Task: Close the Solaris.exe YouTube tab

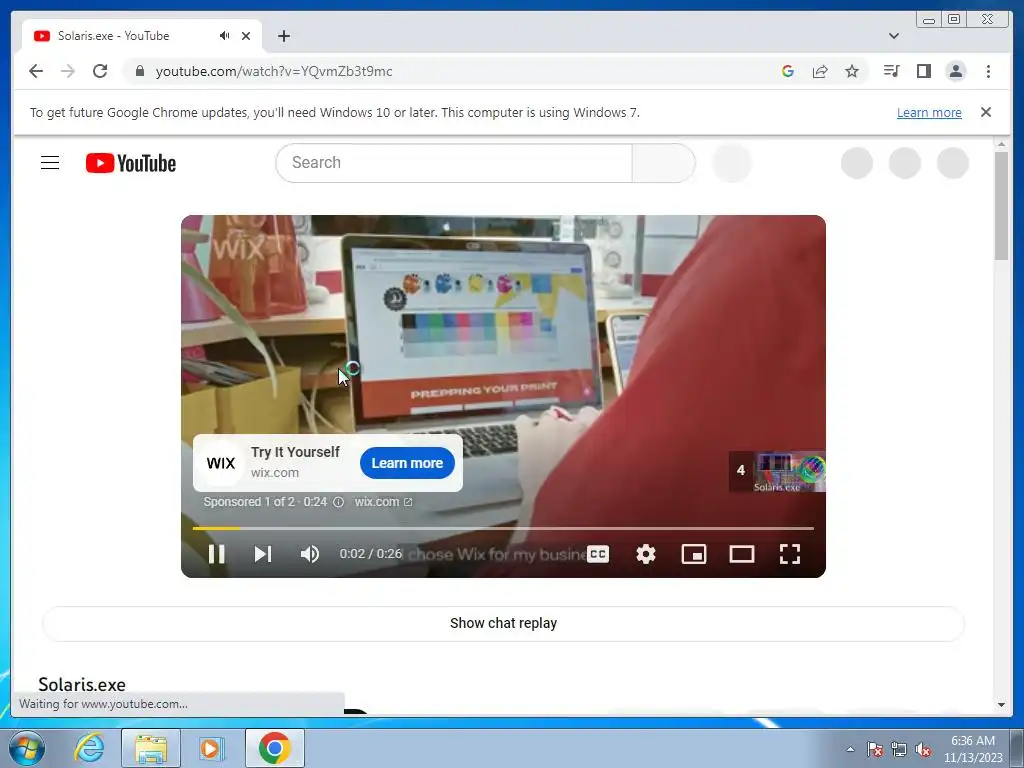Action: point(246,36)
